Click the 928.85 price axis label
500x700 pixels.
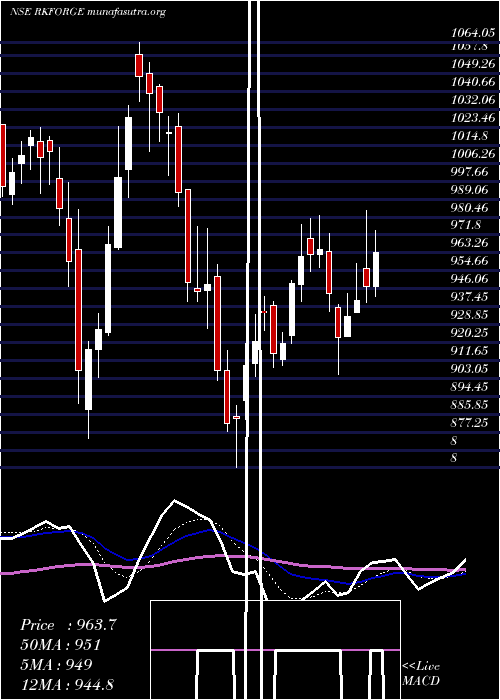pyautogui.click(x=469, y=315)
